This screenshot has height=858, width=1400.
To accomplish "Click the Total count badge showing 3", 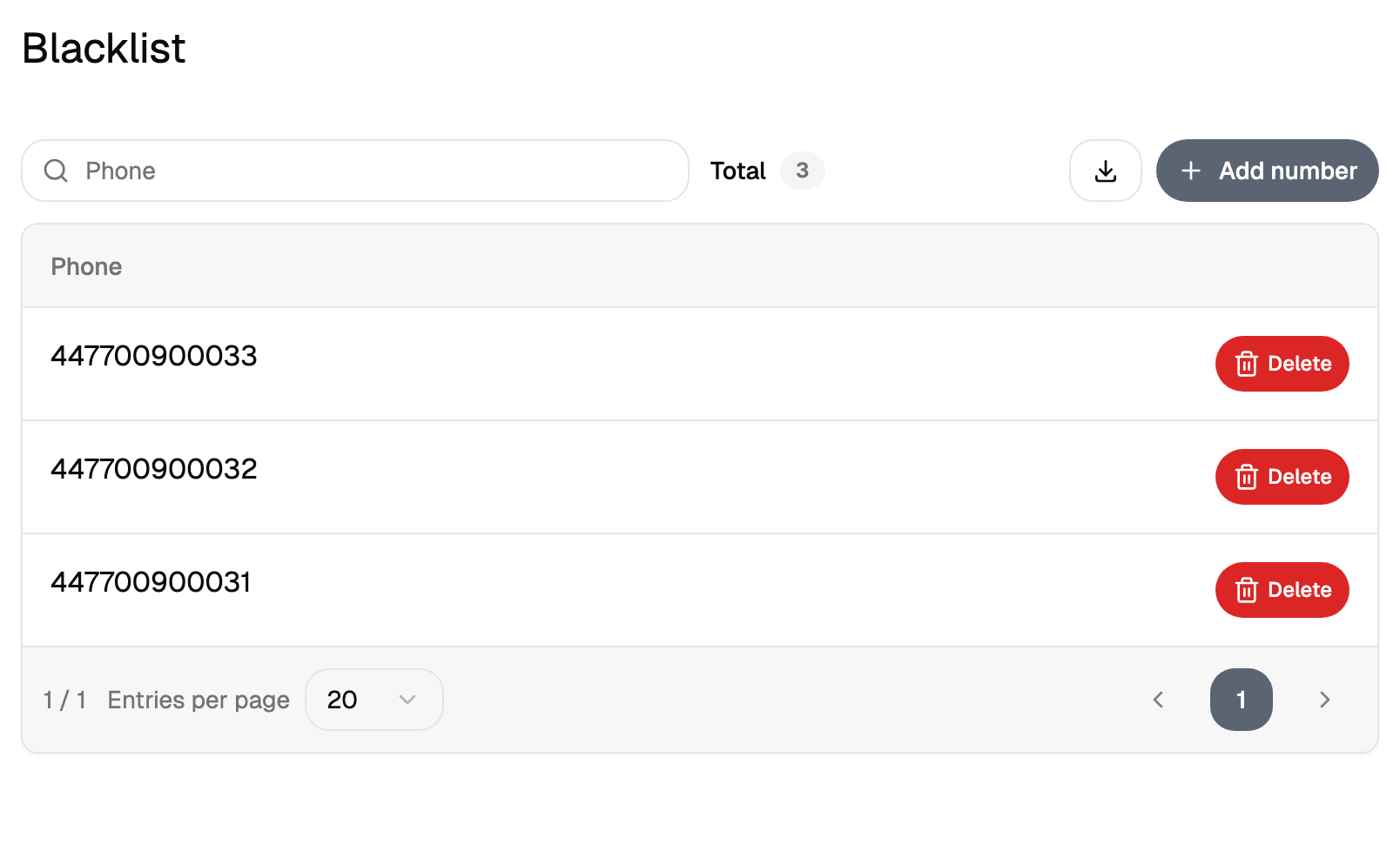I will click(x=802, y=171).
